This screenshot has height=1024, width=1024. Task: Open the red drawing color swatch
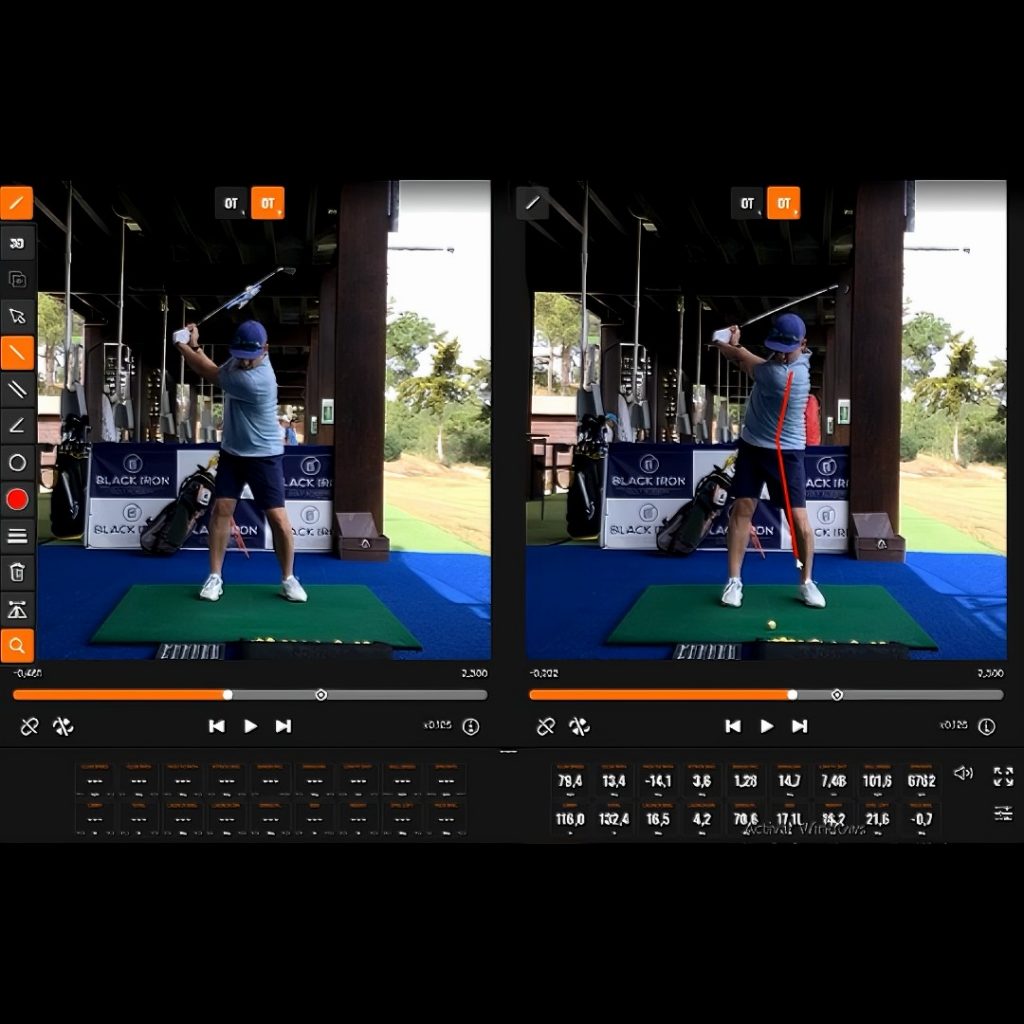(17, 500)
